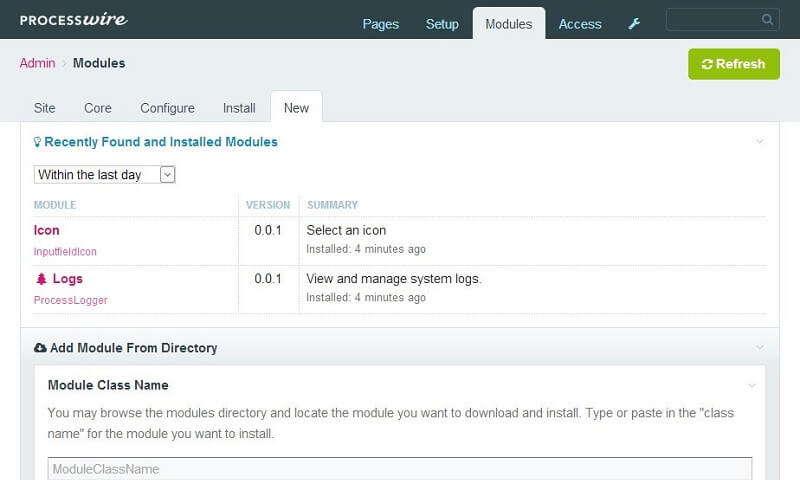
Task: Open the wrench tools icon in the top navigation
Action: tap(634, 23)
